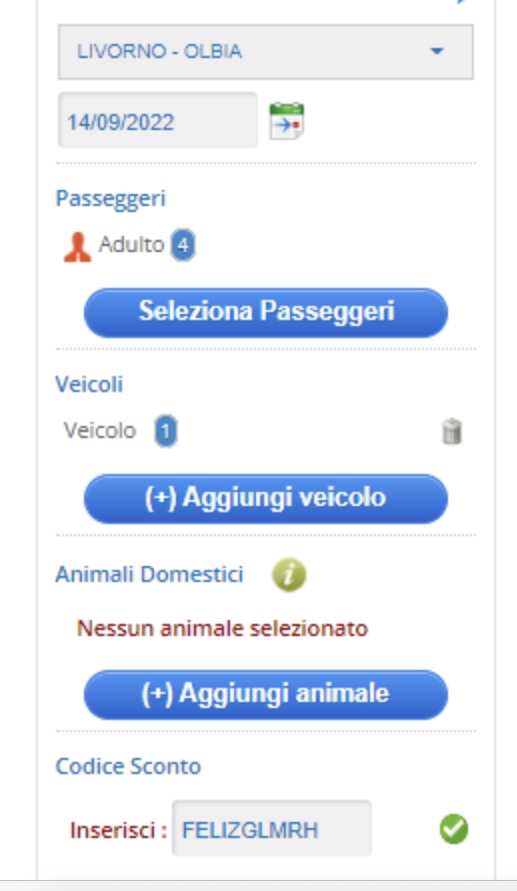Click the green discount code validation checkmark
Viewport: 517px width, 891px height.
pyautogui.click(x=454, y=829)
